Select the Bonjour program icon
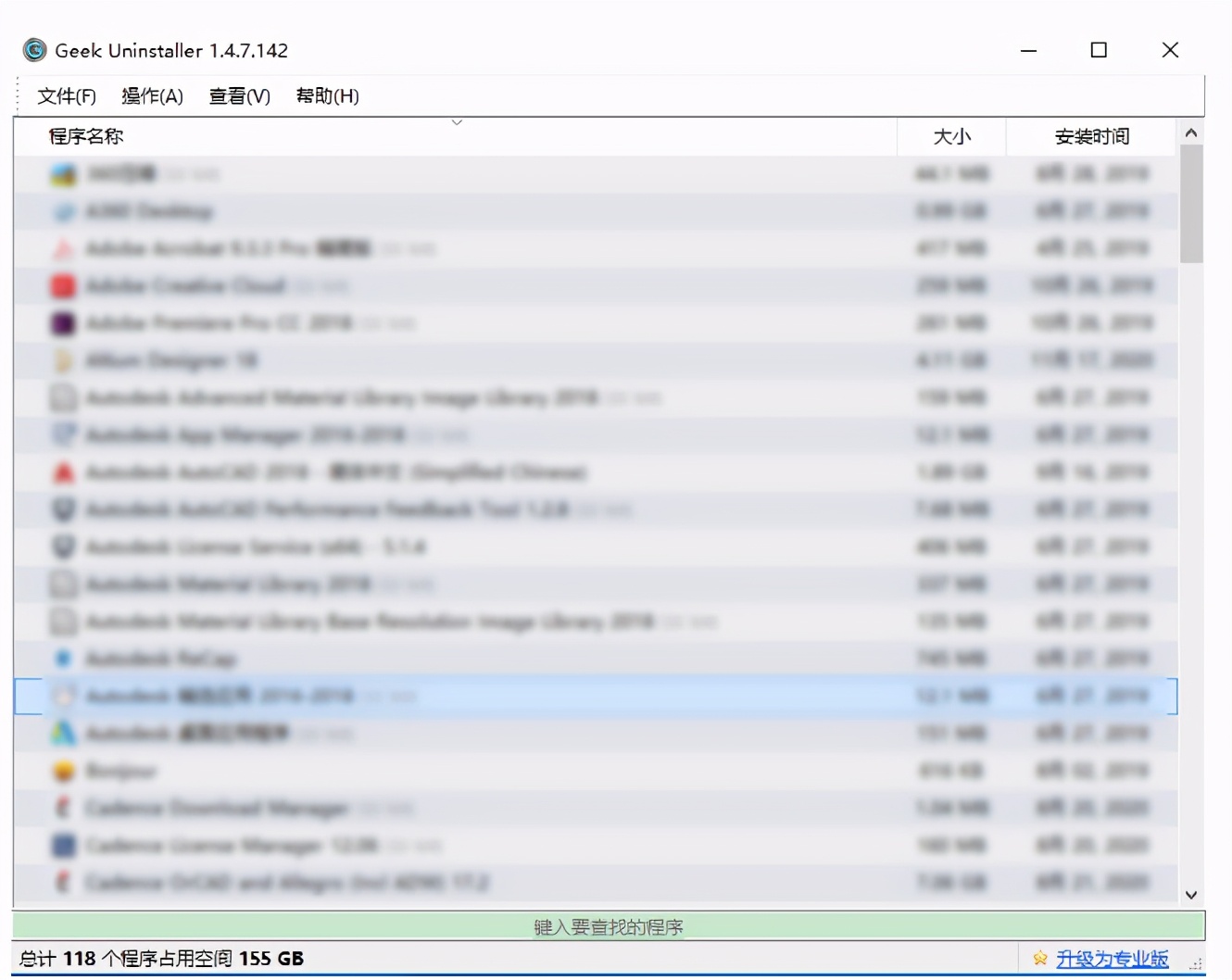The height and width of the screenshot is (980, 1232). coord(63,771)
